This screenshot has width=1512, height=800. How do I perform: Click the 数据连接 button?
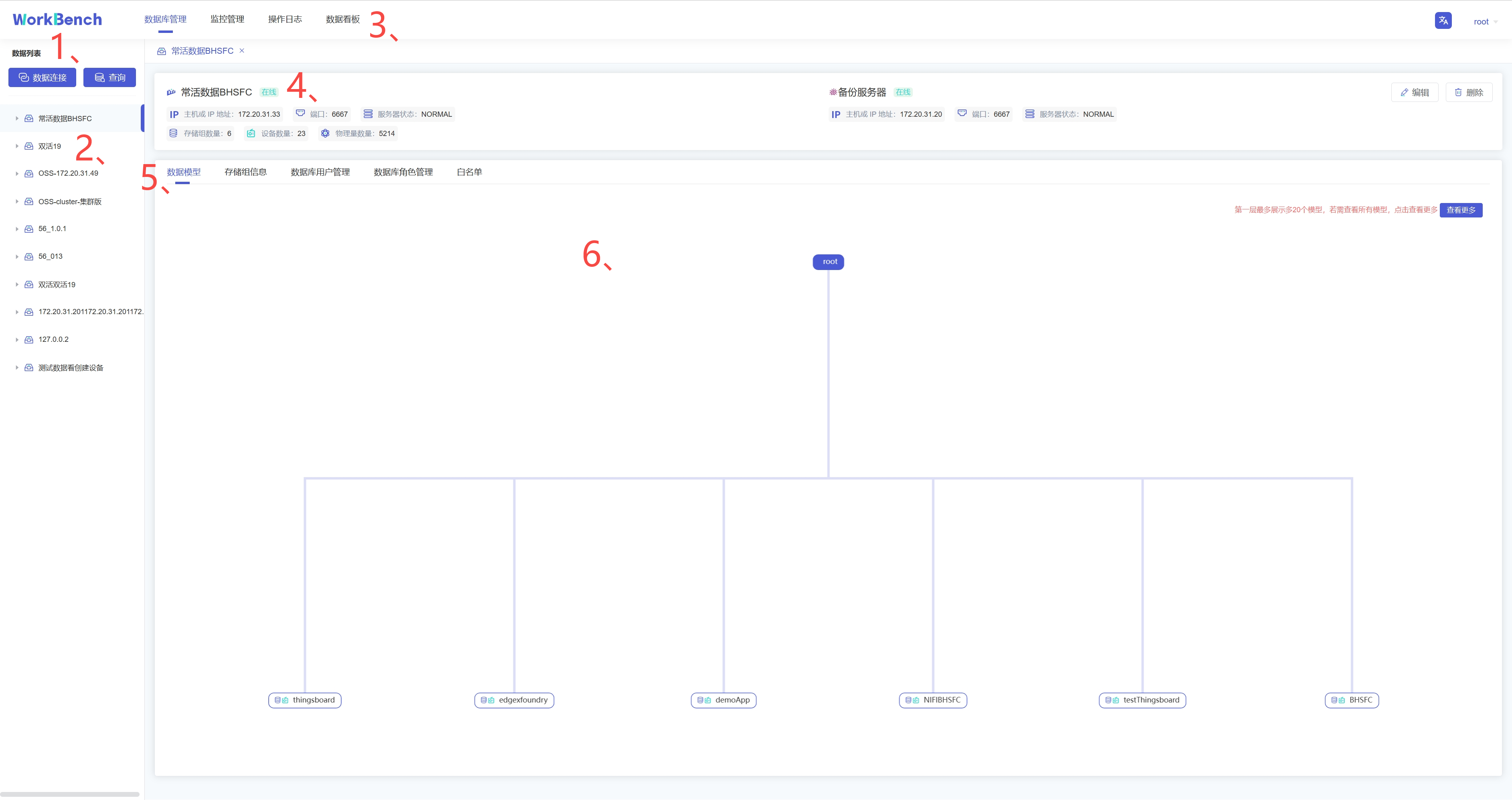(42, 77)
